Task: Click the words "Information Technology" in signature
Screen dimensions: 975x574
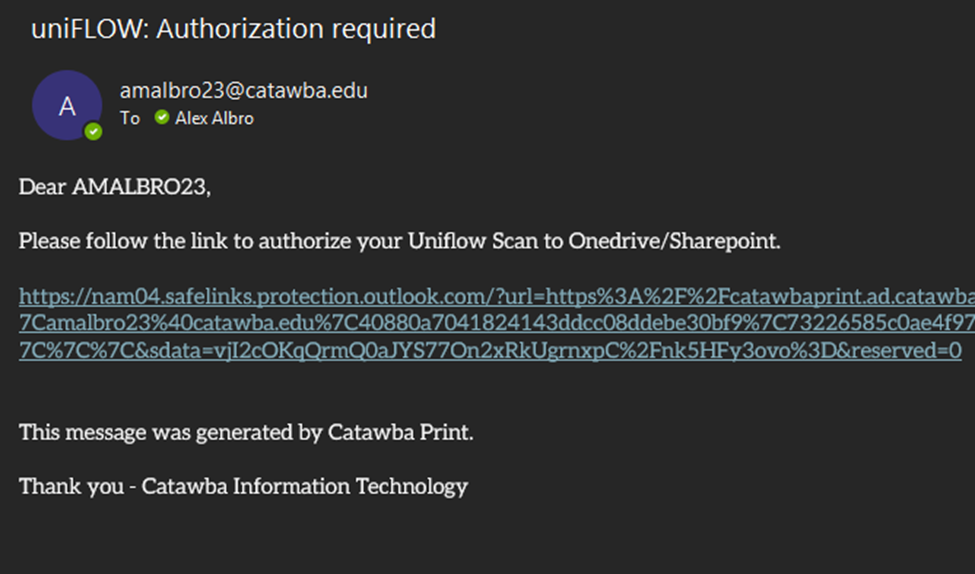Action: coord(351,486)
